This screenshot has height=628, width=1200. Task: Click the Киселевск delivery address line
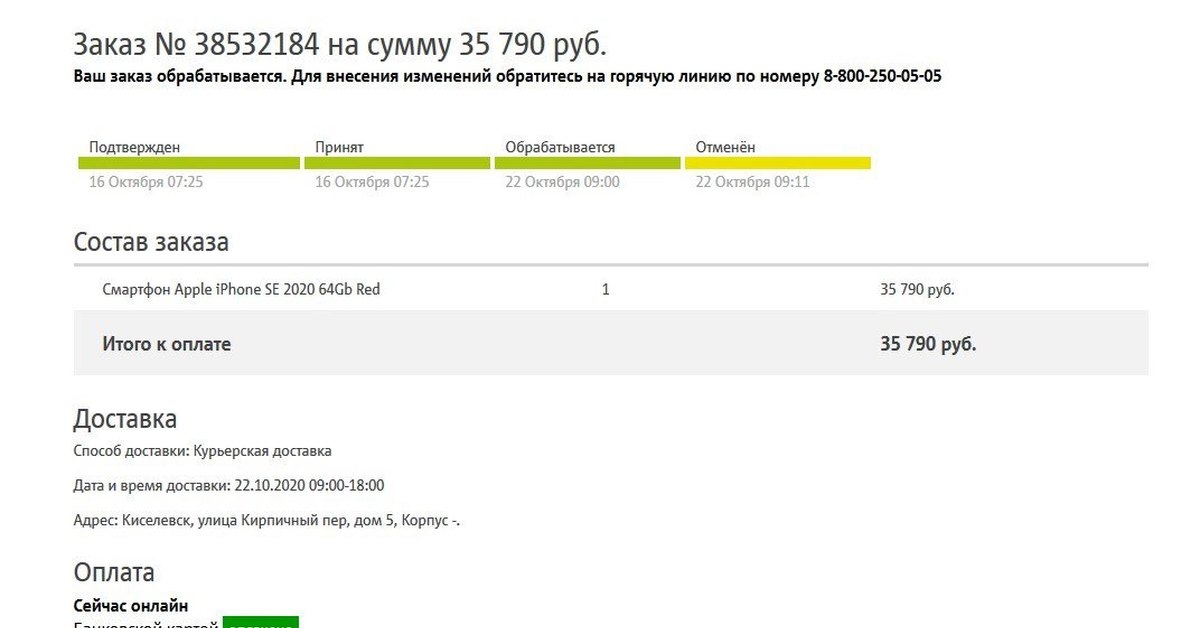pos(266,521)
